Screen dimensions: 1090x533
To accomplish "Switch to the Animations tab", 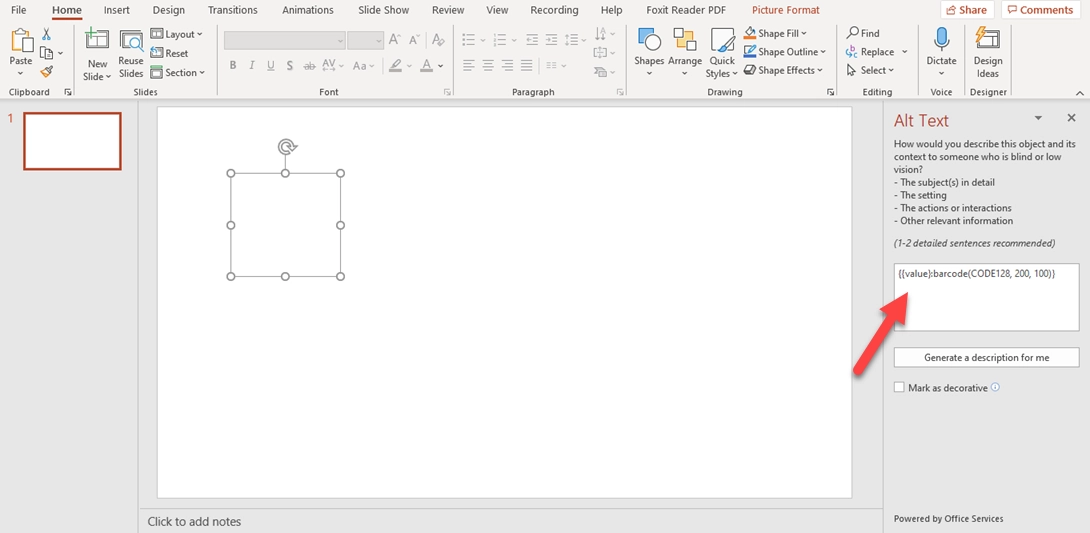I will point(308,10).
